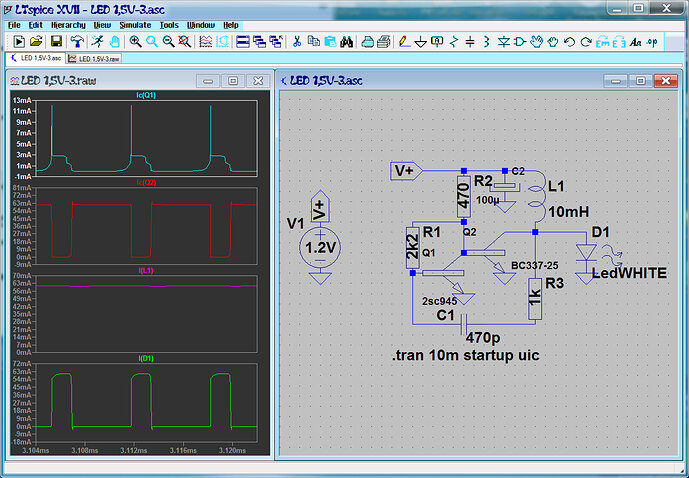689x478 pixels.
Task: Click the BC337-25 transistor label
Action: [535, 266]
